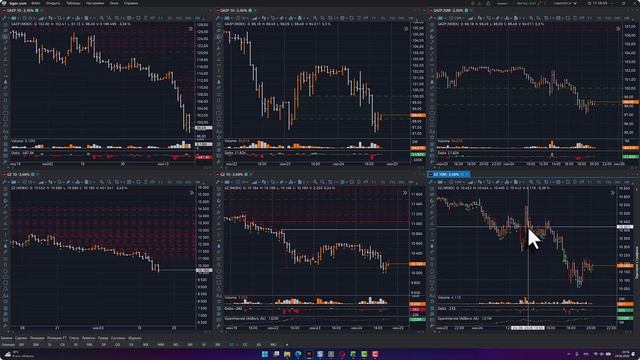Open the Заявки bottom panel tab
The height and width of the screenshot is (360, 640).
tap(6, 338)
